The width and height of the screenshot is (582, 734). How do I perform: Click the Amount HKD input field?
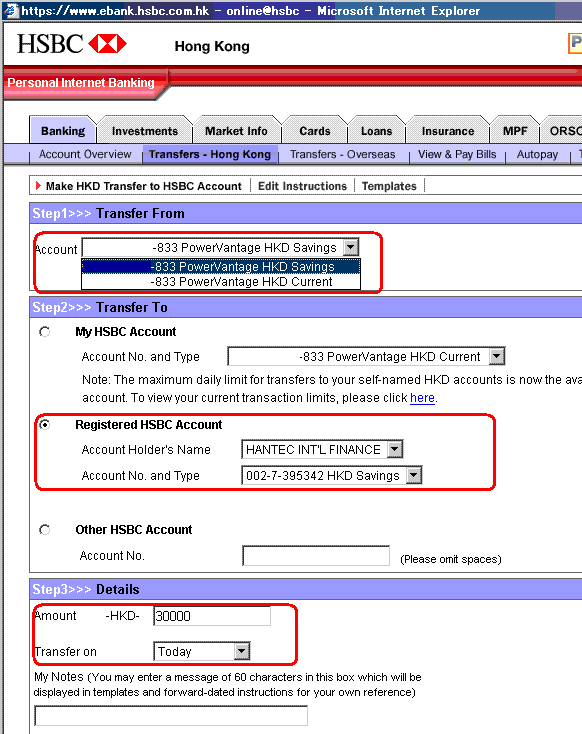tap(212, 616)
